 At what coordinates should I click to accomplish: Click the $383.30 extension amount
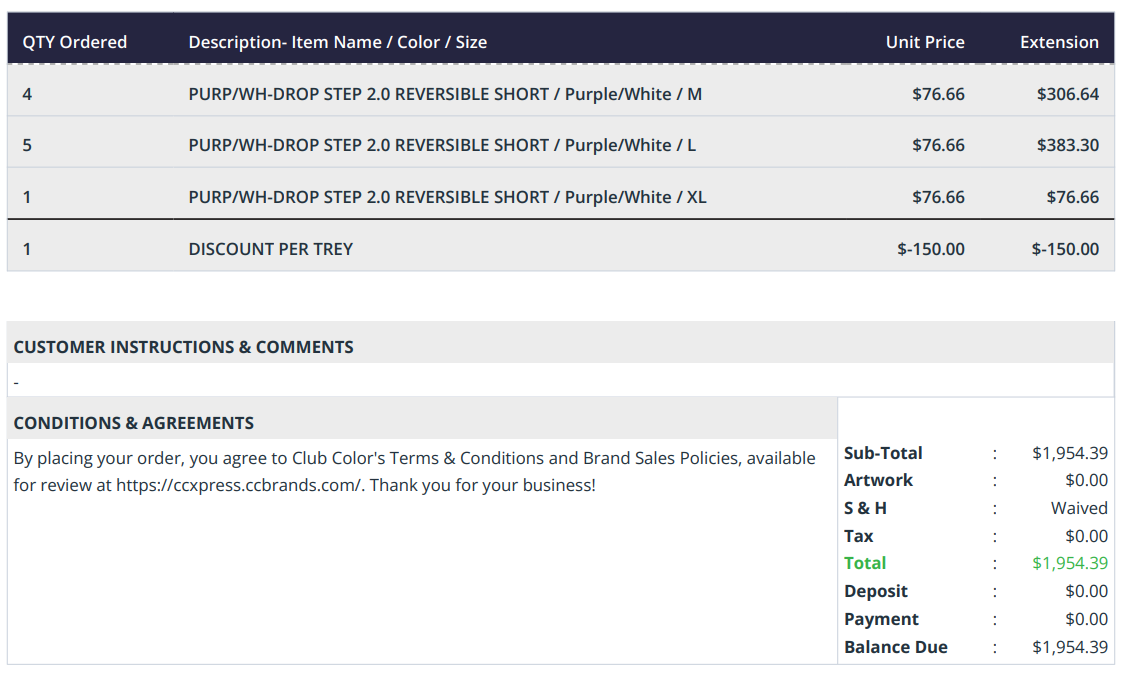pyautogui.click(x=1068, y=146)
